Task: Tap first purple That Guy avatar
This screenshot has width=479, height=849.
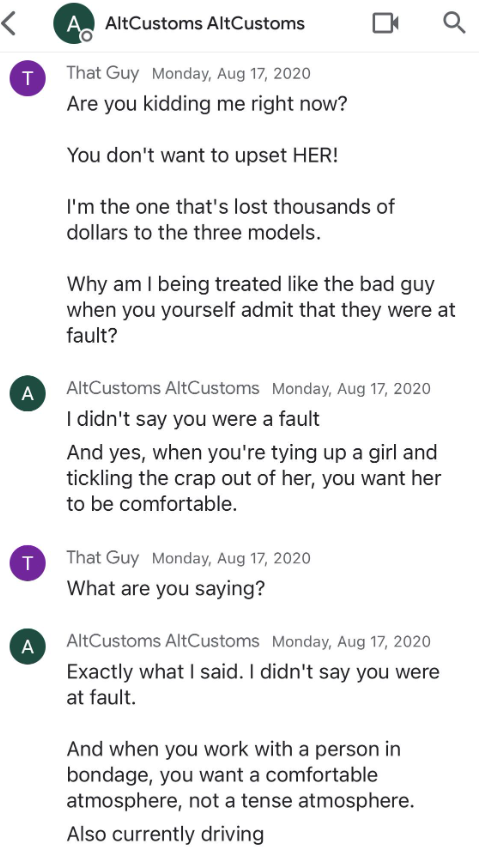Action: (28, 79)
